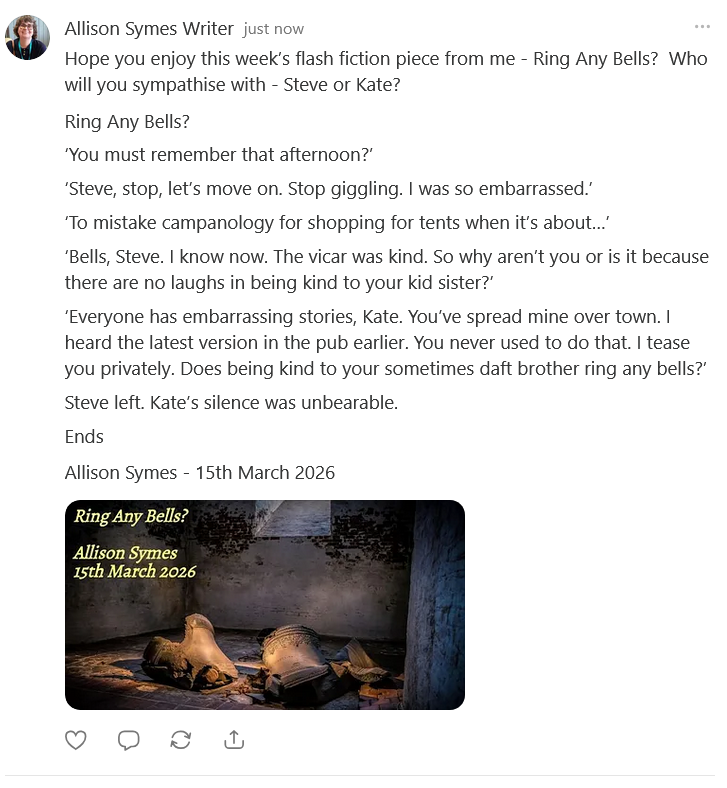This screenshot has width=727, height=788.
Task: Click the word "Ends" below the story
Action: tap(84, 437)
